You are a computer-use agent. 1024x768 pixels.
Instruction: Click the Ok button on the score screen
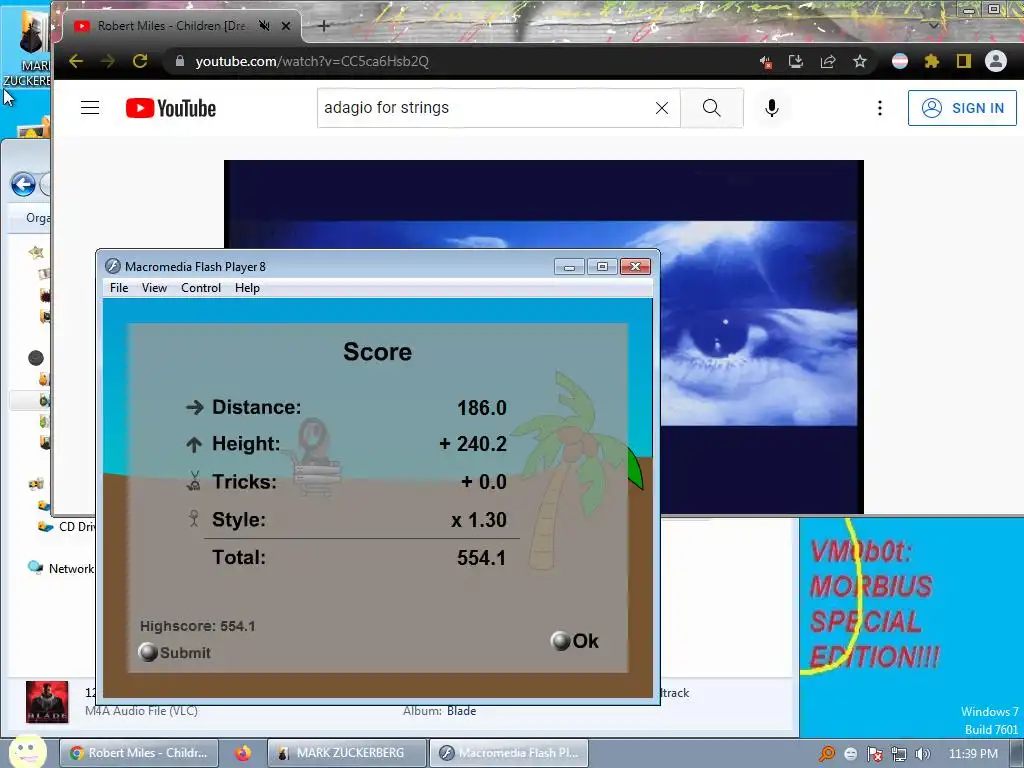tap(575, 641)
